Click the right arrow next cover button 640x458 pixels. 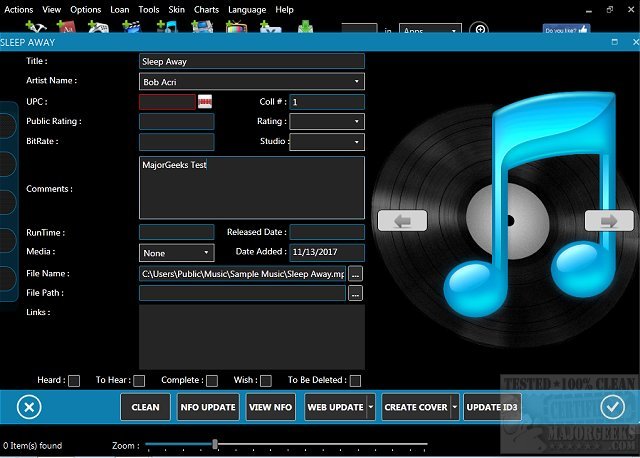(608, 221)
